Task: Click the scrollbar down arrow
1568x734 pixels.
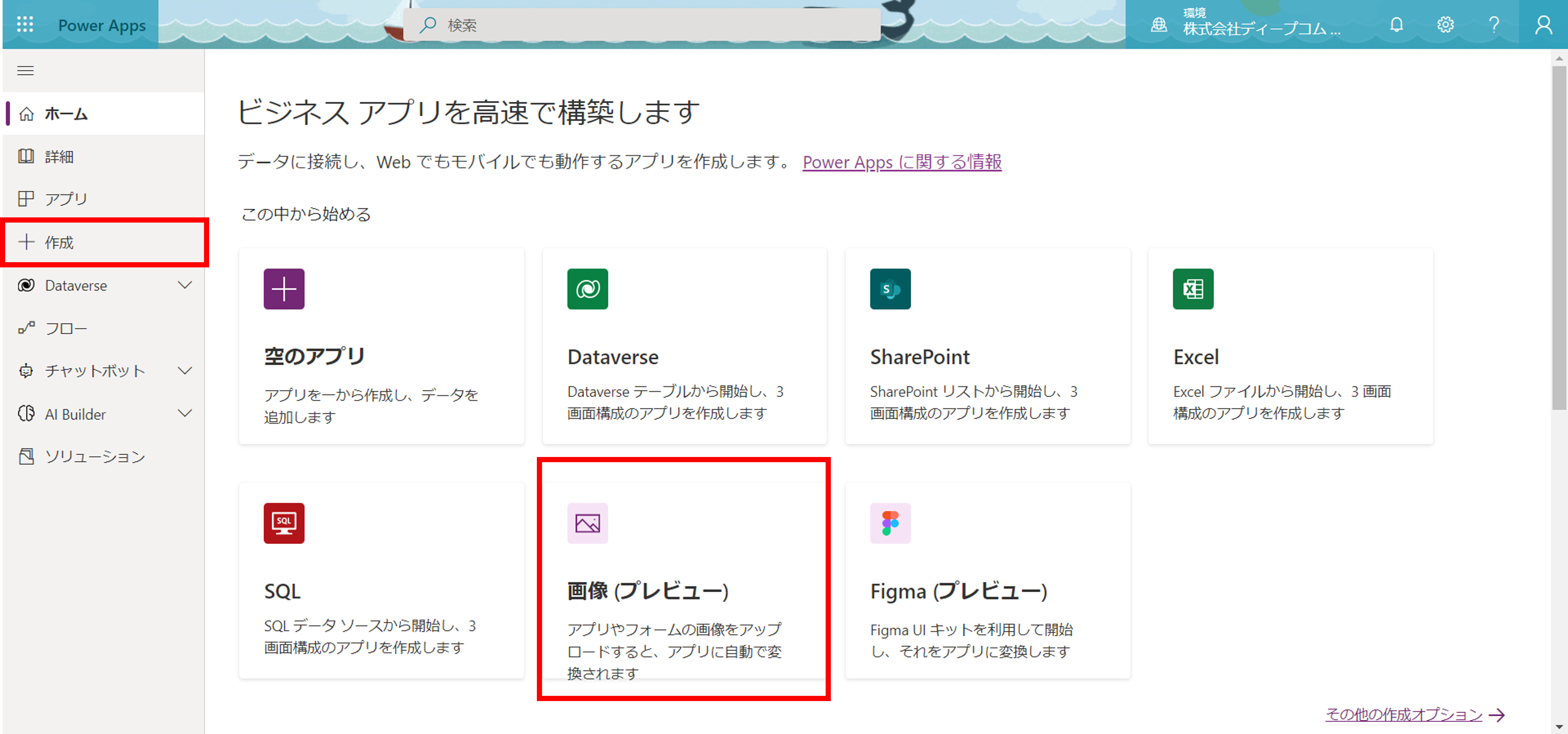Action: click(x=1558, y=727)
